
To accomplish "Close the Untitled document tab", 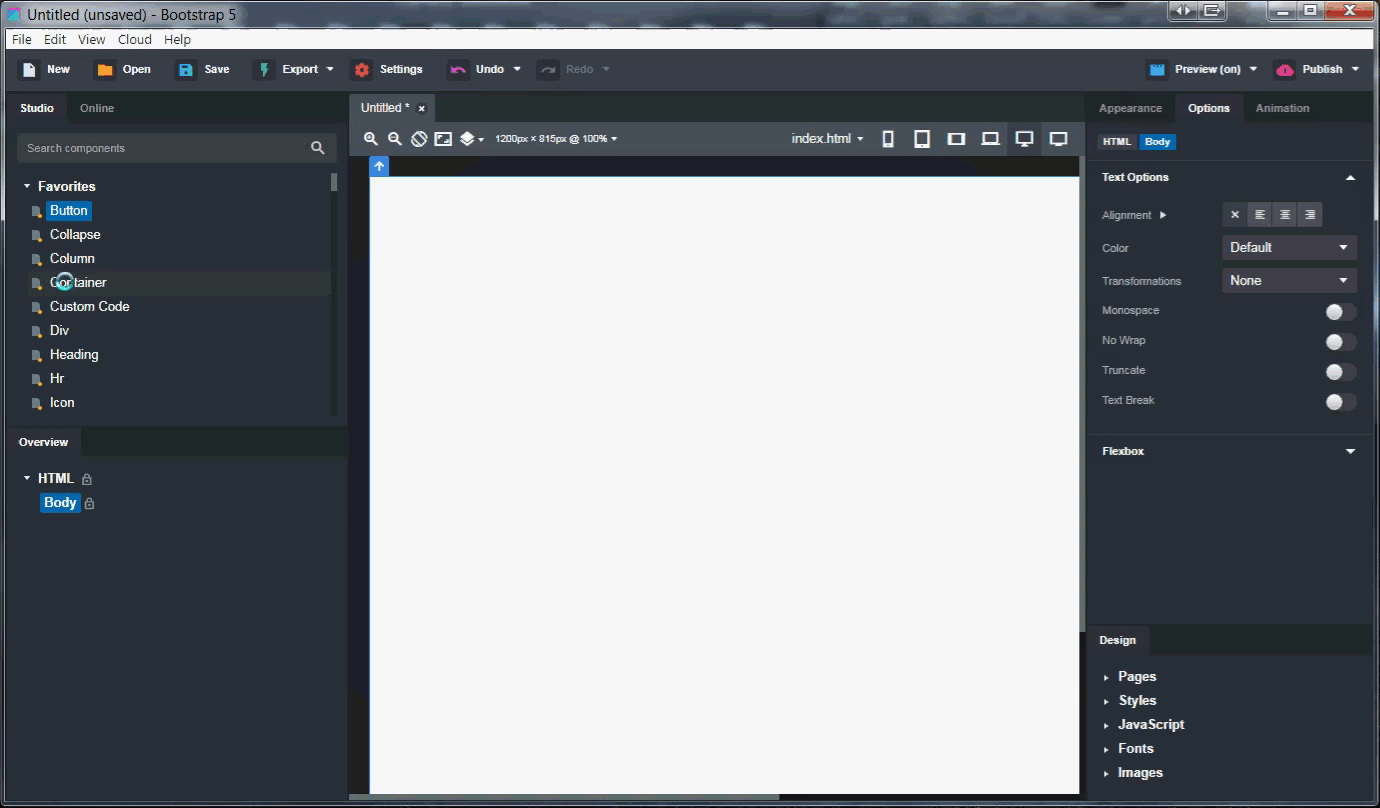I will tap(422, 109).
